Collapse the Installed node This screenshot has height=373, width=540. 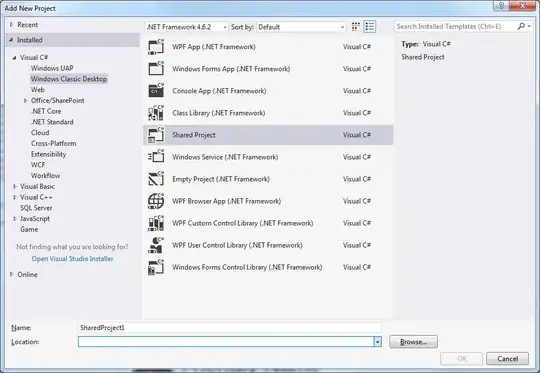pos(11,40)
